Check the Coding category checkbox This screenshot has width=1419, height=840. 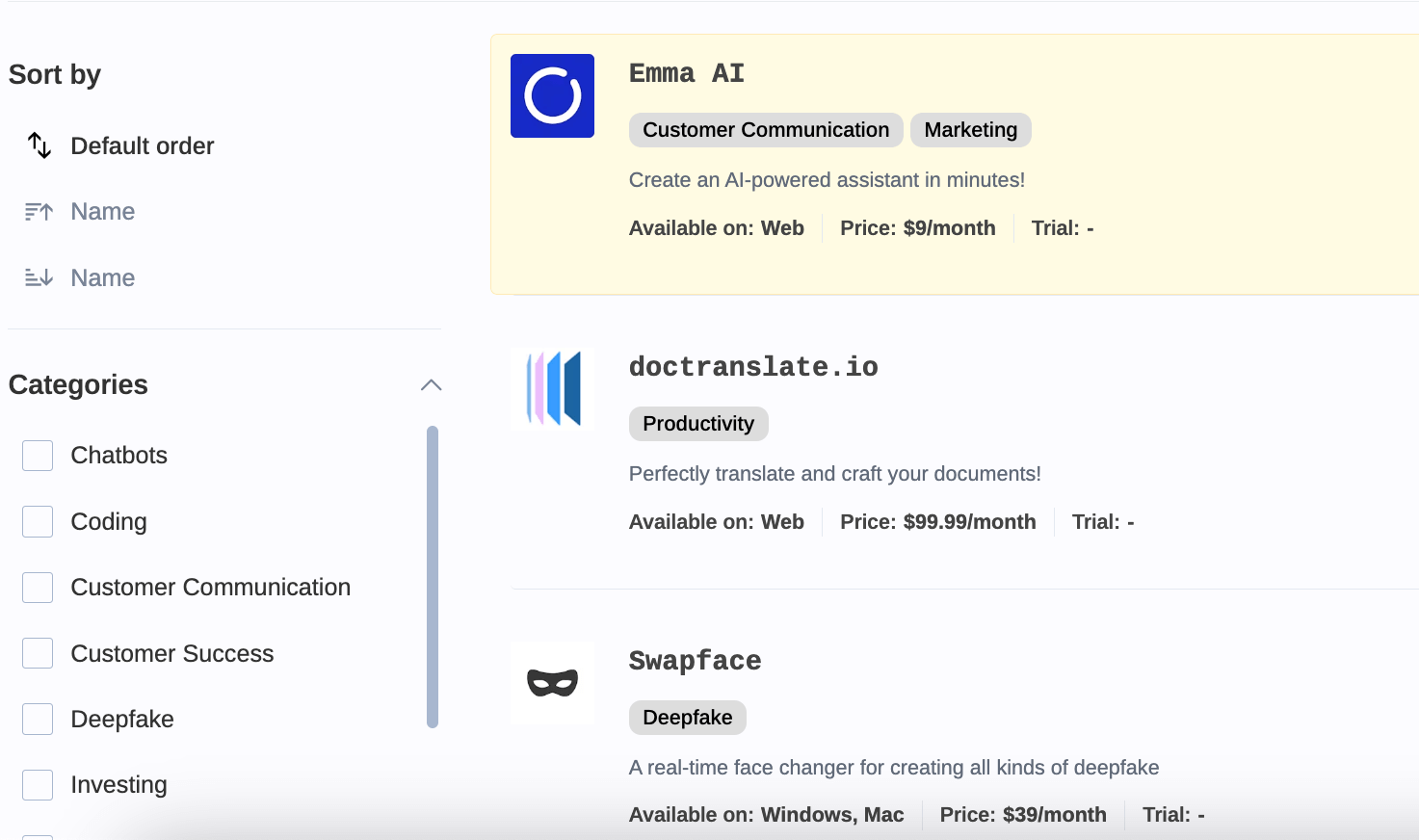(38, 521)
